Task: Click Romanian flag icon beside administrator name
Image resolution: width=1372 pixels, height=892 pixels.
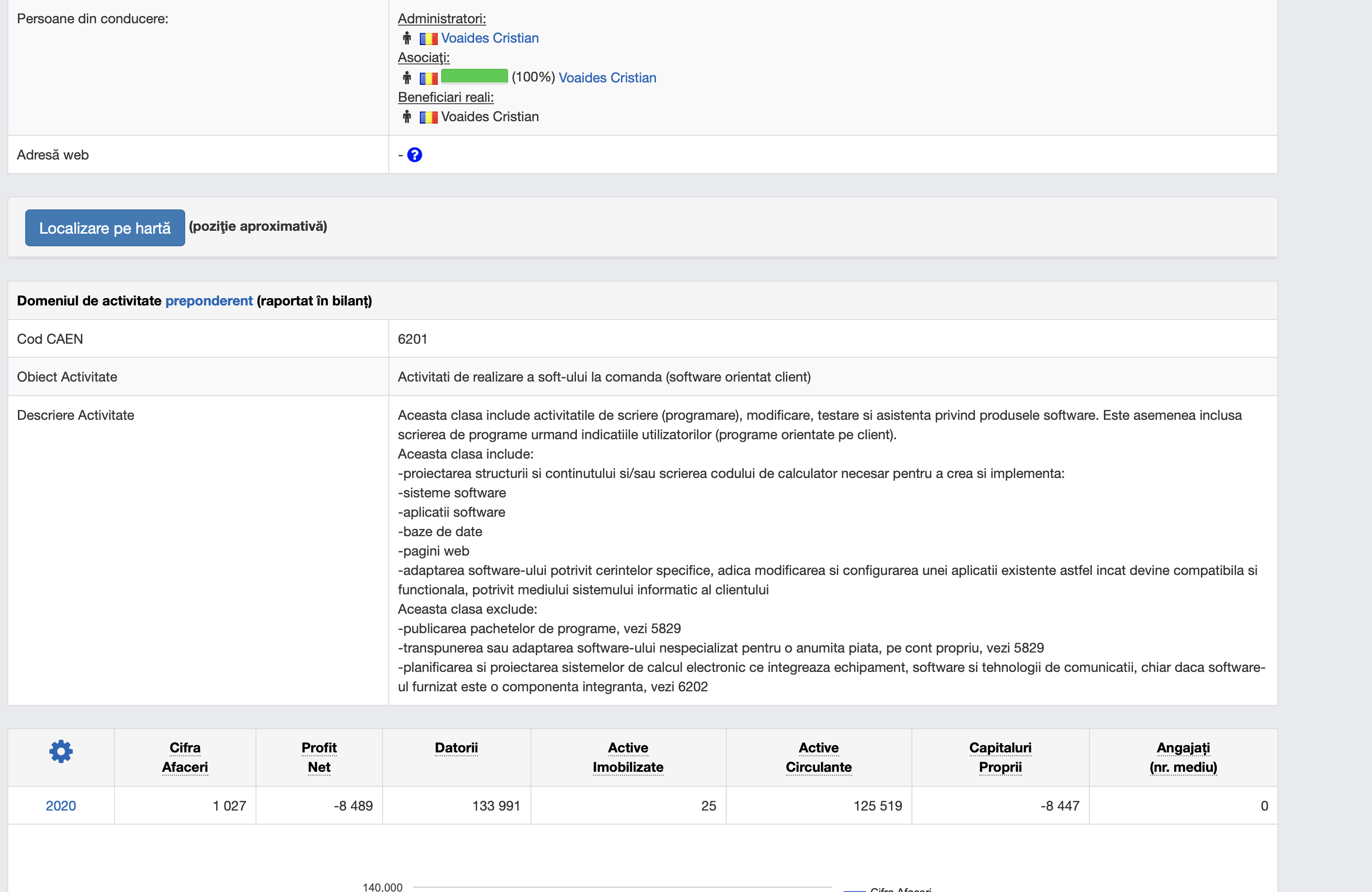Action: pos(428,39)
